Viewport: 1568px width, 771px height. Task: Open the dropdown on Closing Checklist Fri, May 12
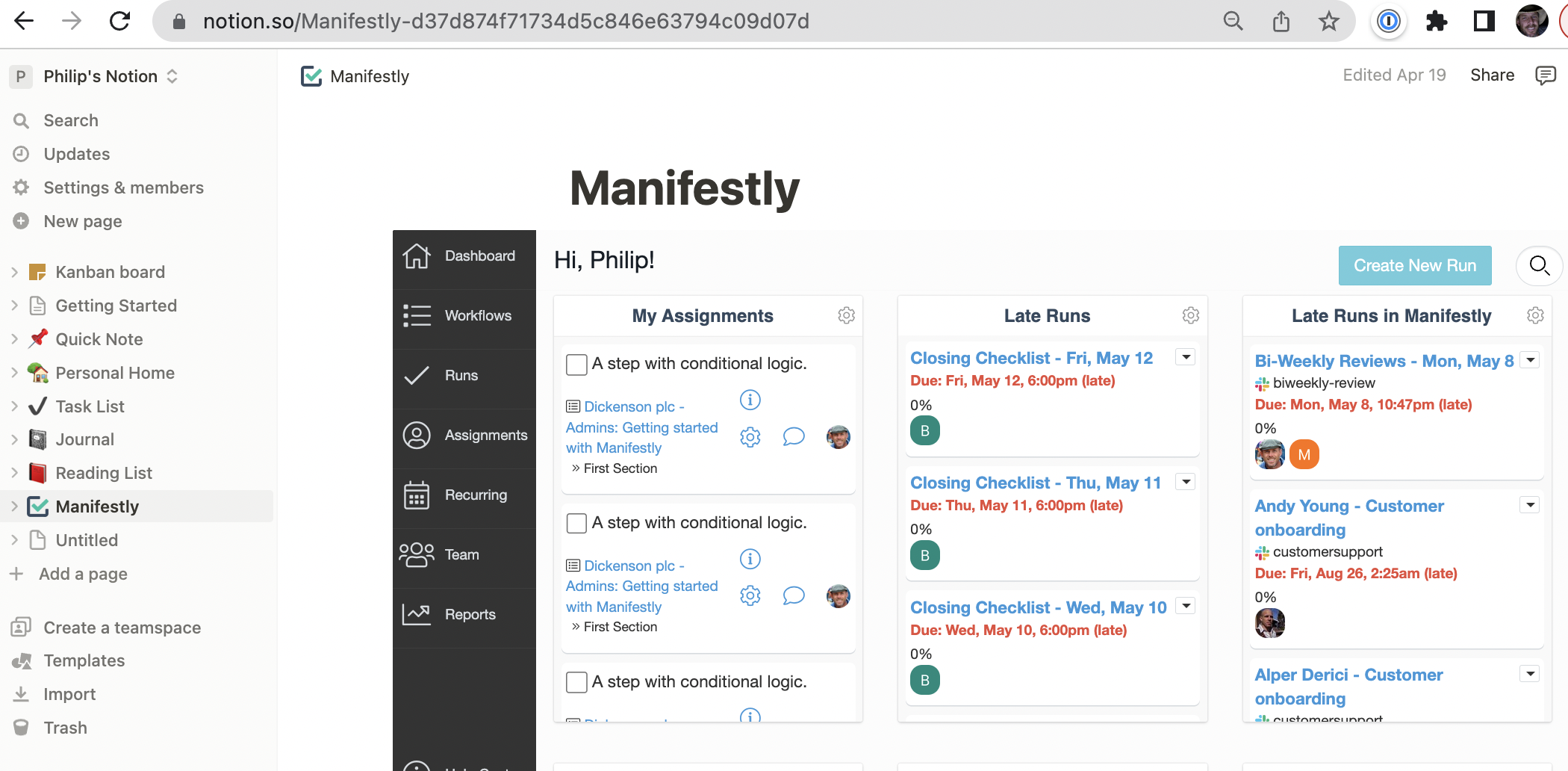(x=1186, y=357)
